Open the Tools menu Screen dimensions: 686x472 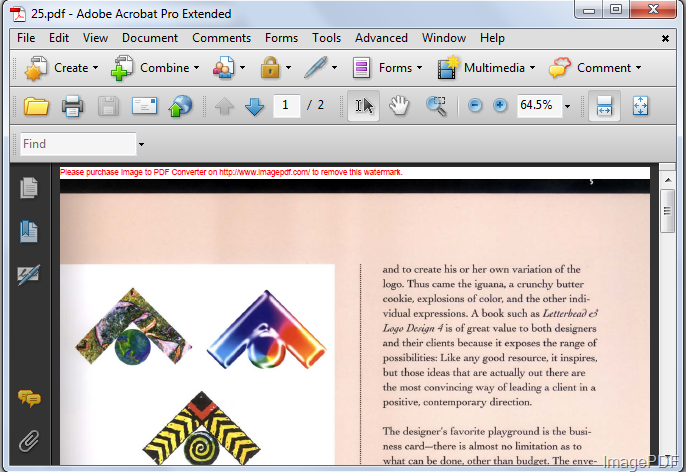[326, 38]
